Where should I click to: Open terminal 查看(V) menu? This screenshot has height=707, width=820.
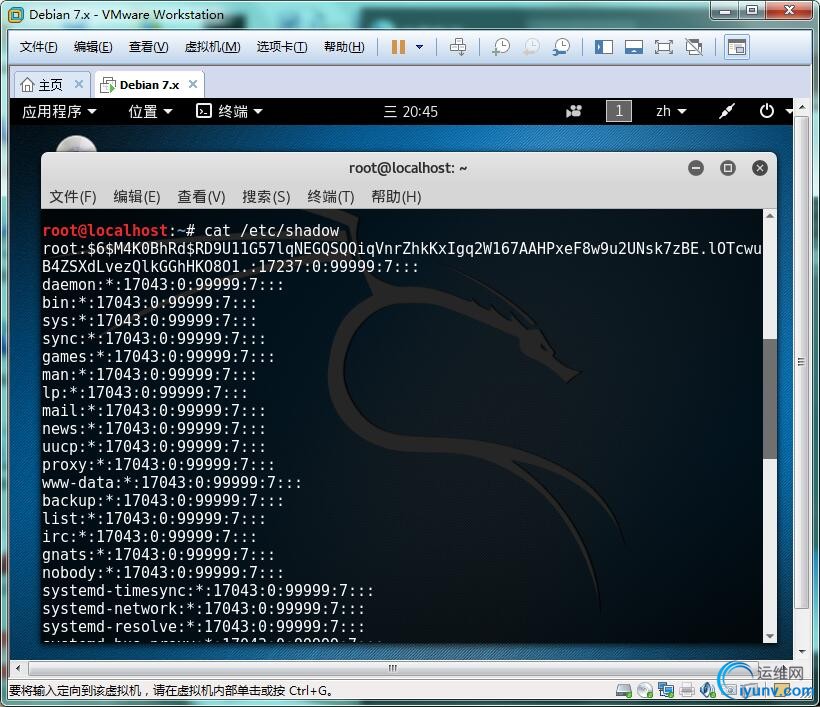(201, 197)
